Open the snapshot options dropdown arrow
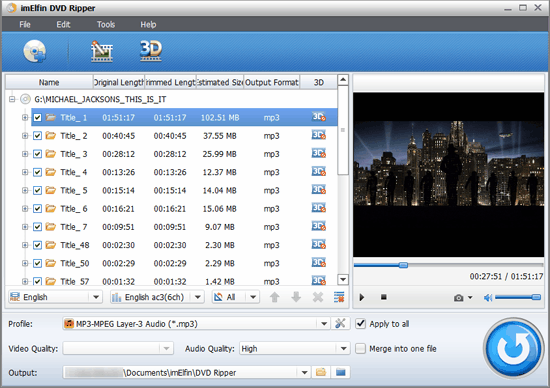This screenshot has width=550, height=388. pyautogui.click(x=470, y=297)
